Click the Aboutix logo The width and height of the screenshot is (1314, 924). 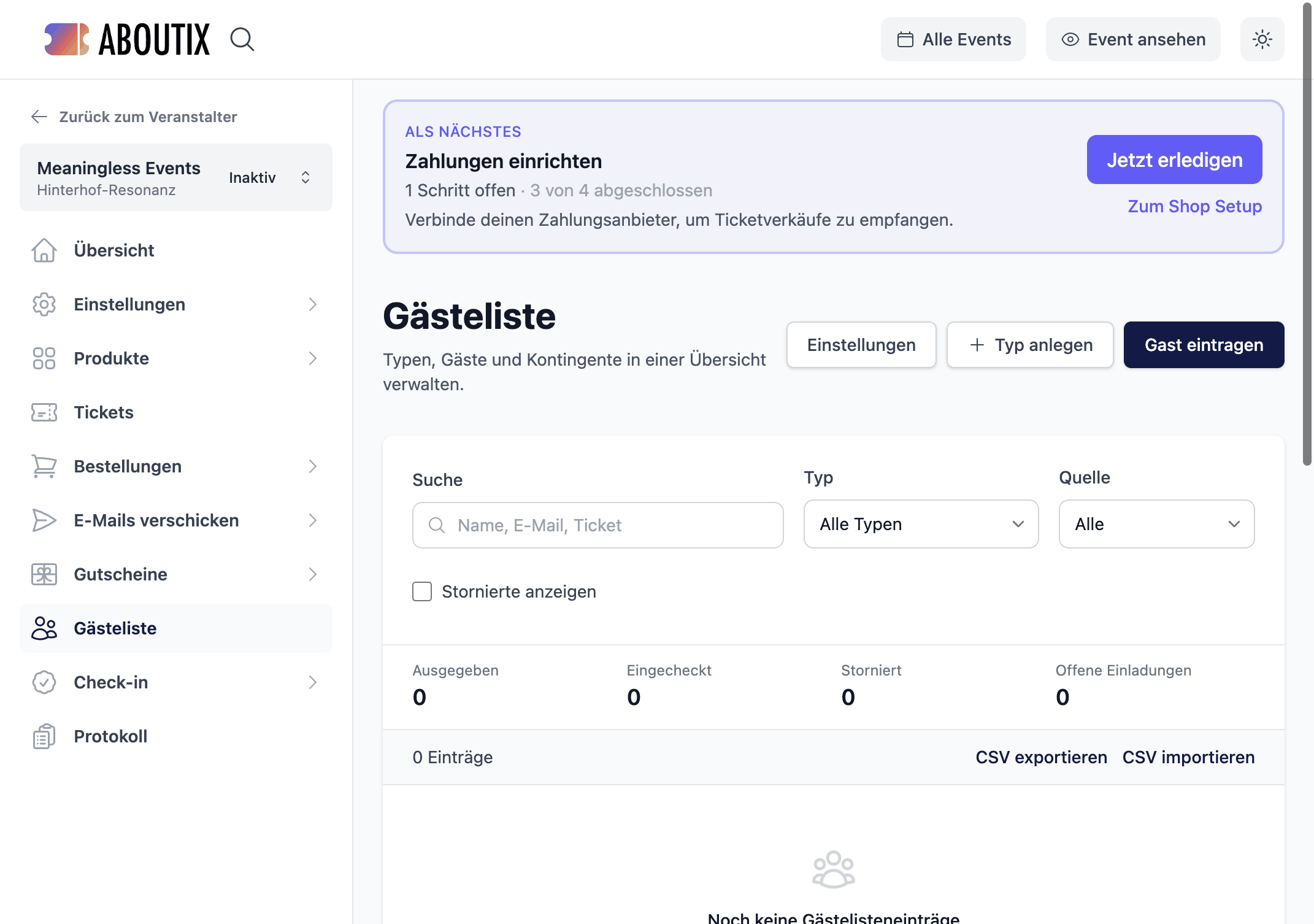tap(127, 39)
